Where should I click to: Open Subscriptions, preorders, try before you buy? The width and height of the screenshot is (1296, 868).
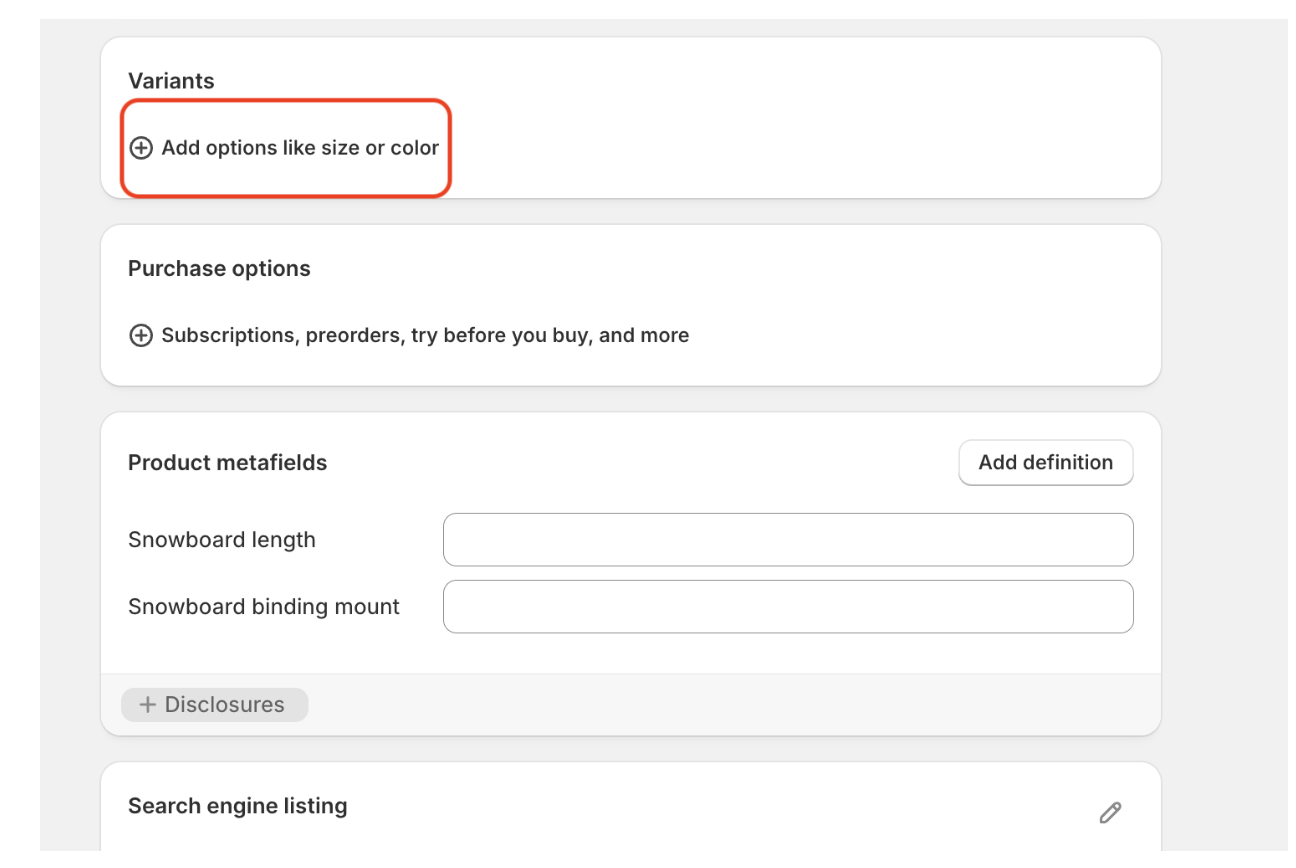coord(425,336)
